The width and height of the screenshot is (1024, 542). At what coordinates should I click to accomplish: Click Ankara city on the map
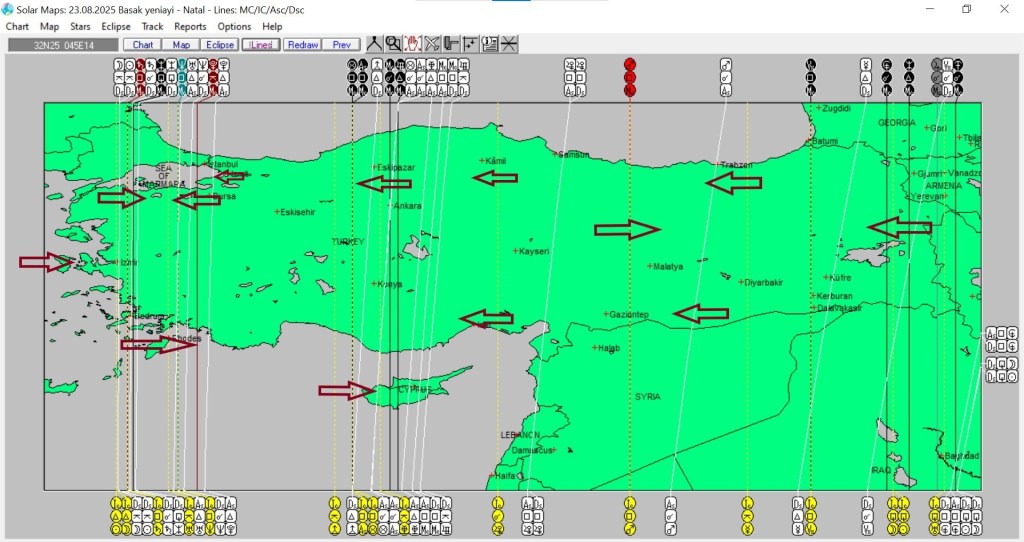coord(406,206)
